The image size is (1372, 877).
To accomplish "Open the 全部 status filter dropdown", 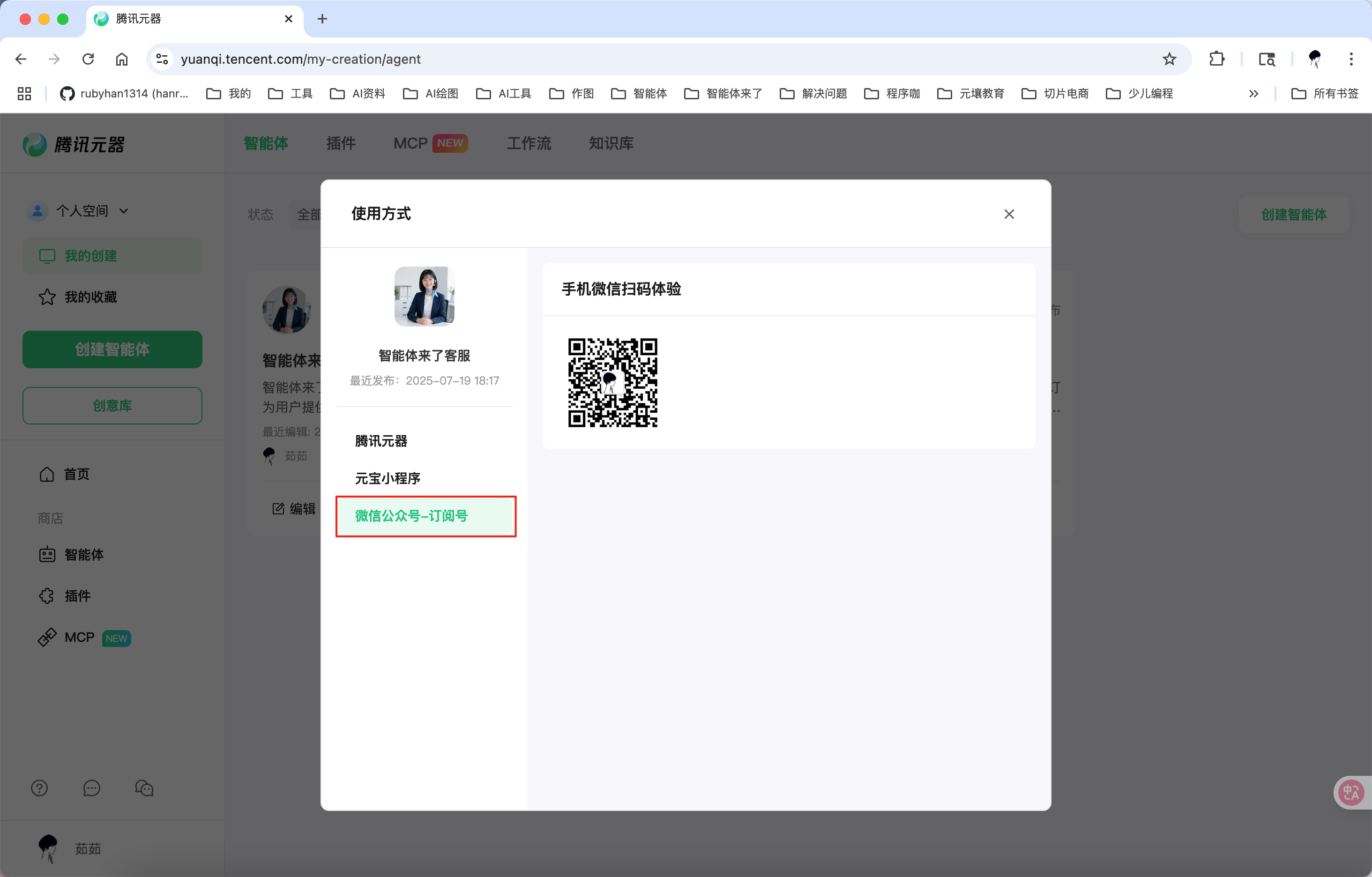I will point(308,214).
